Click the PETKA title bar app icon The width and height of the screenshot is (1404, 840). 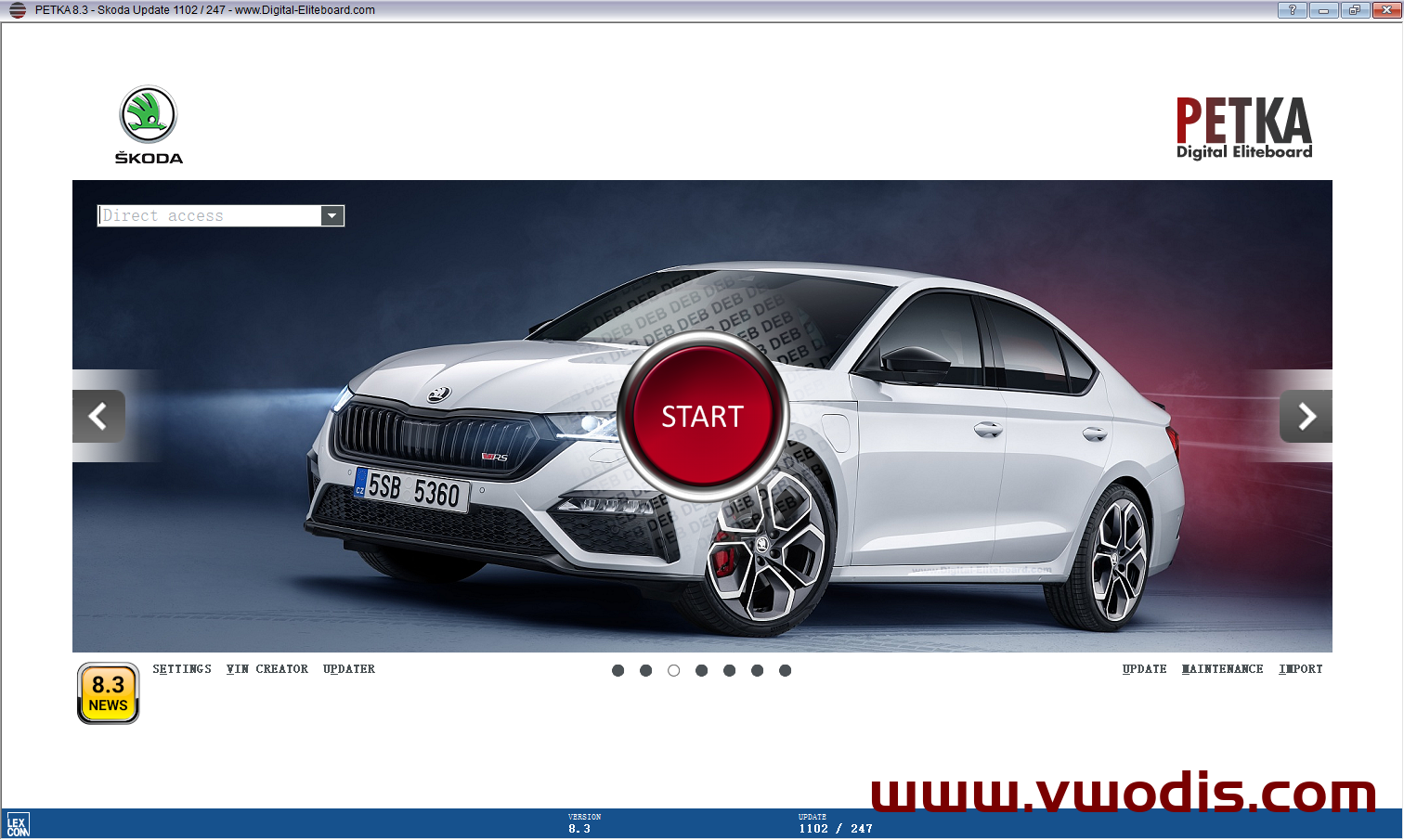pos(17,10)
